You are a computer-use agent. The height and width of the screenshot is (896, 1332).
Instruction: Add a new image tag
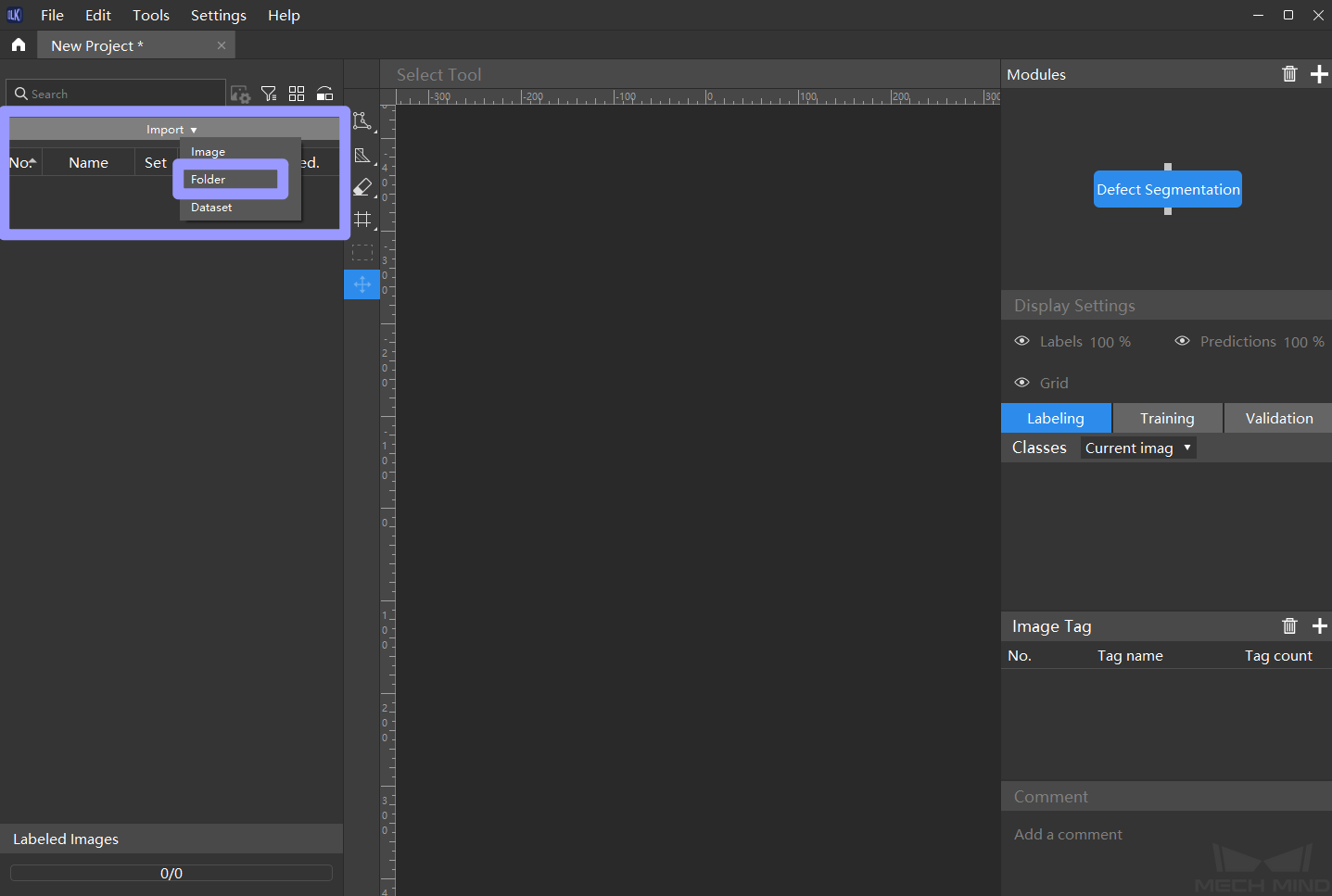click(1320, 626)
